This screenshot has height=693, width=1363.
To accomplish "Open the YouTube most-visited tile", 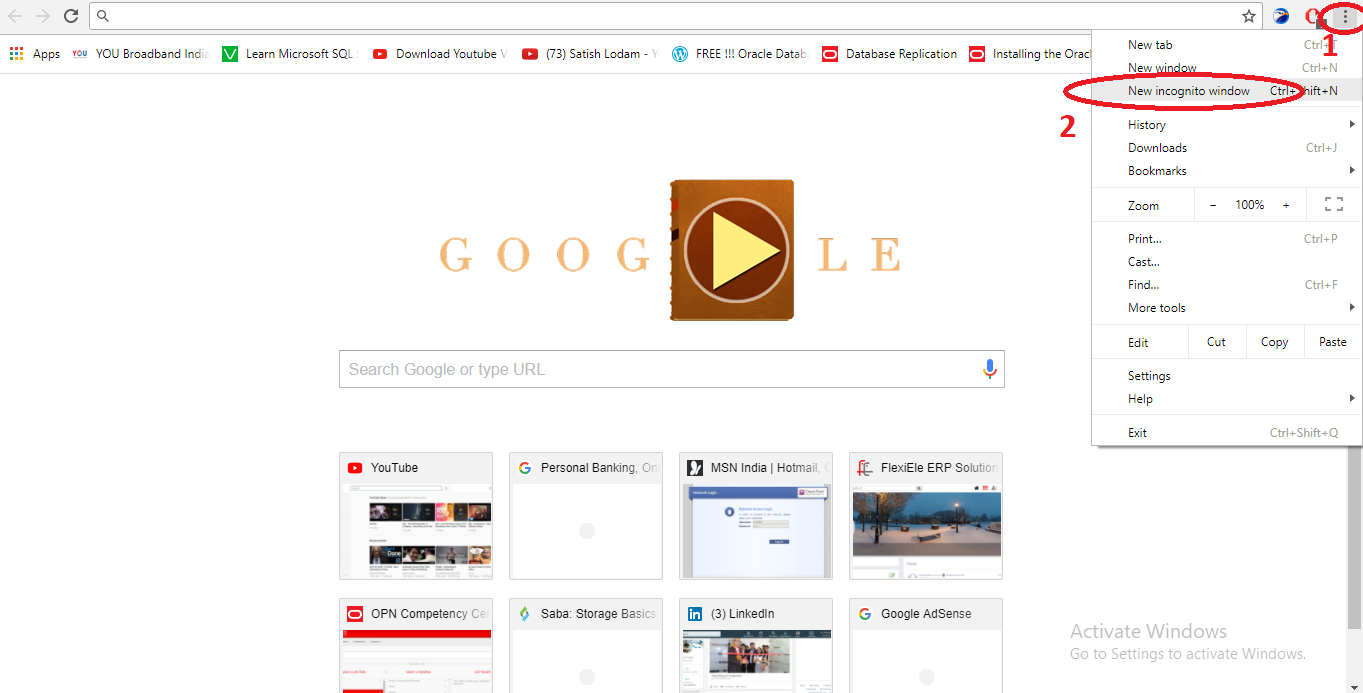I will (416, 516).
